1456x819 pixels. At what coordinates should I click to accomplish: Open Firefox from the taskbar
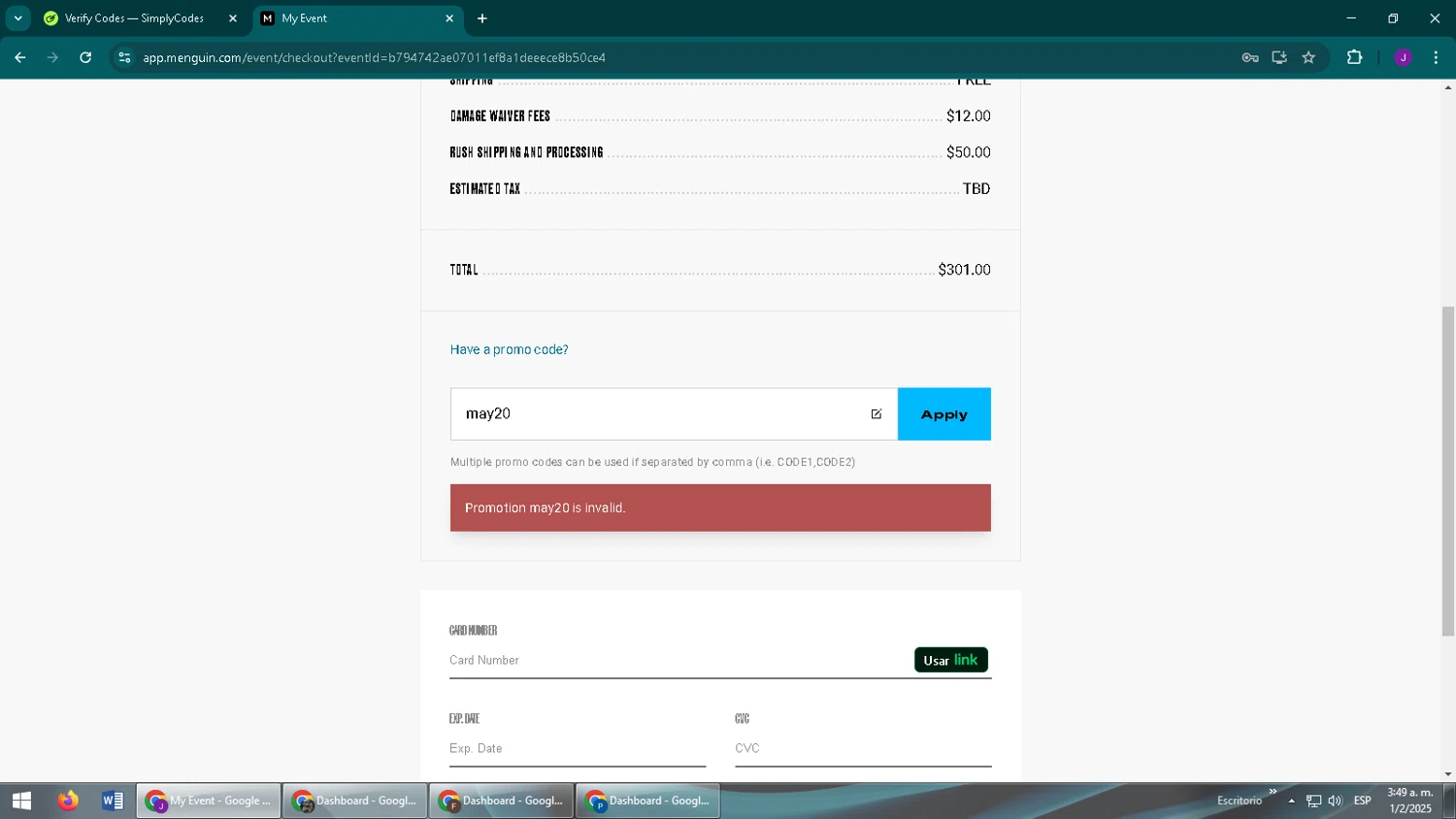point(67,801)
